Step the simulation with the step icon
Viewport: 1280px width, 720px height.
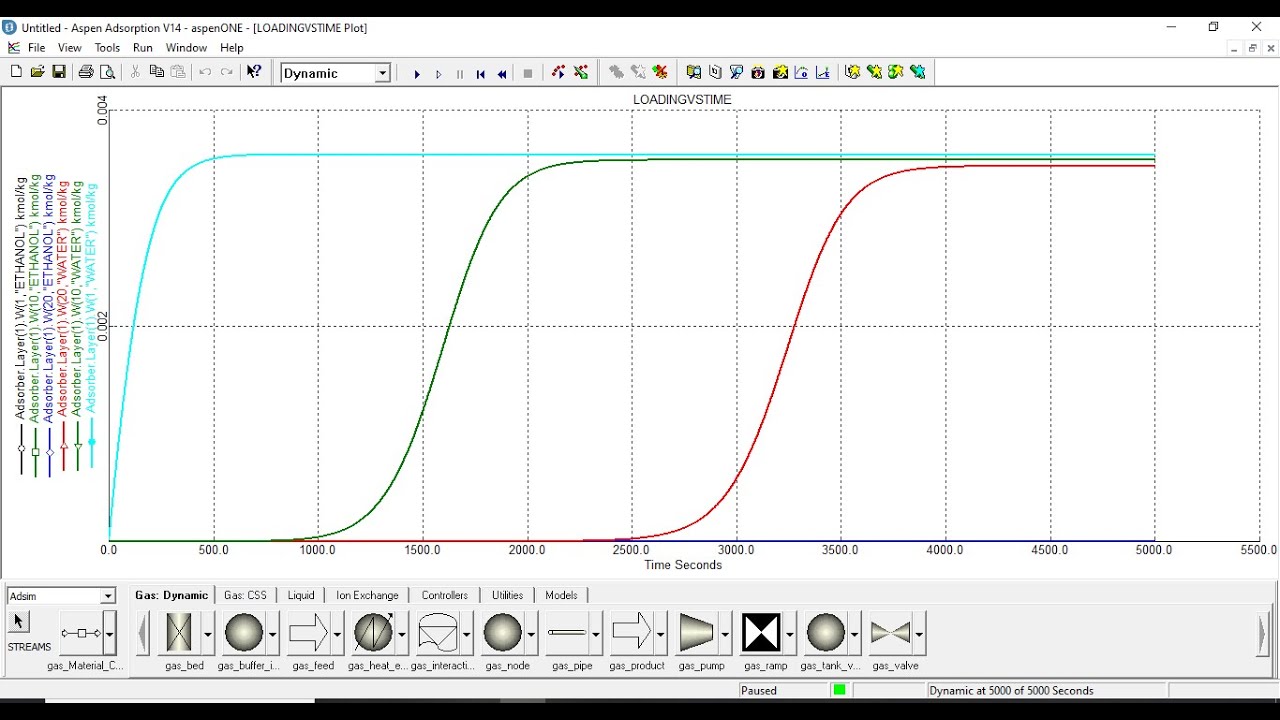[x=438, y=74]
